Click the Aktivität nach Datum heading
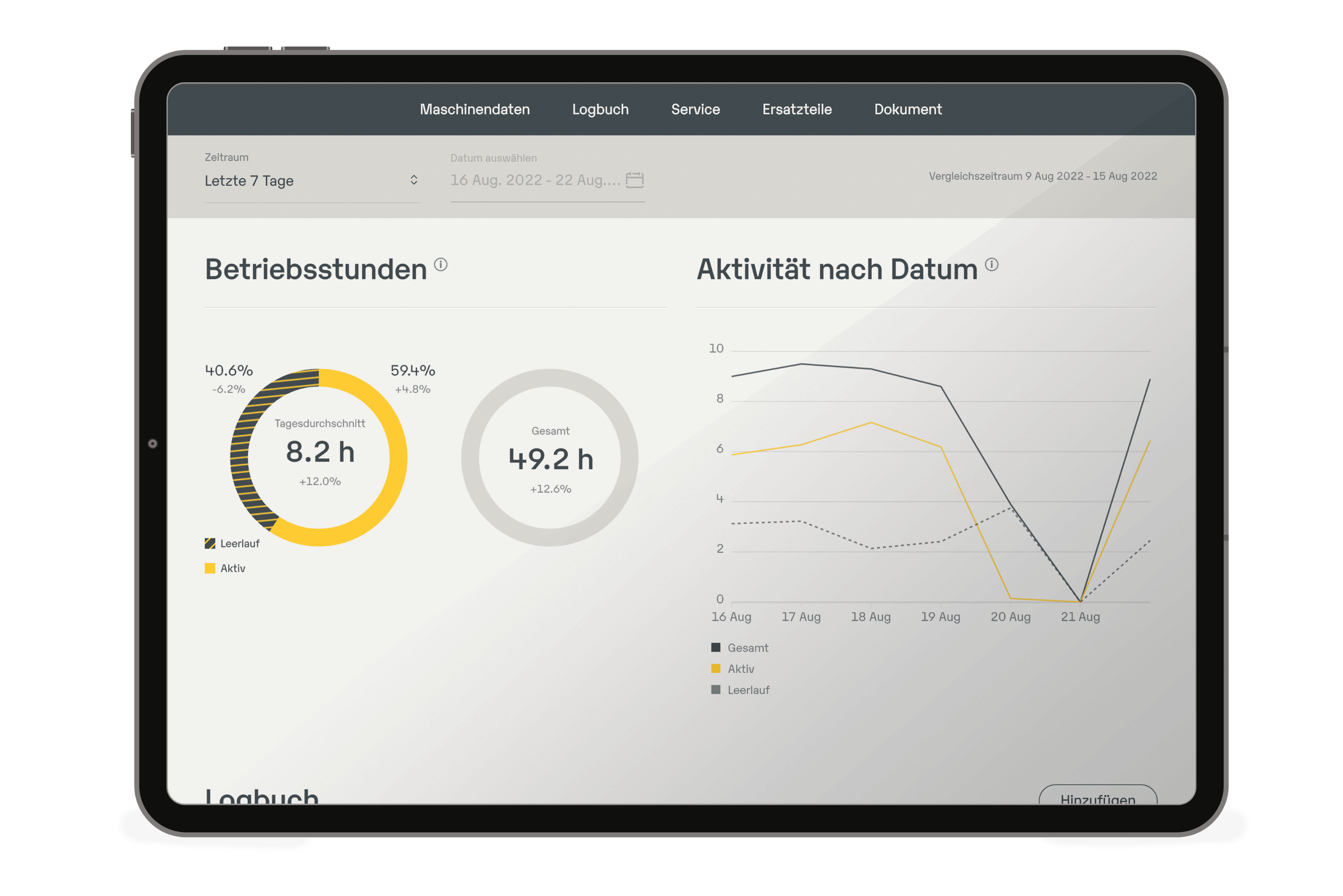Image resolution: width=1343 pixels, height=896 pixels. 837,269
